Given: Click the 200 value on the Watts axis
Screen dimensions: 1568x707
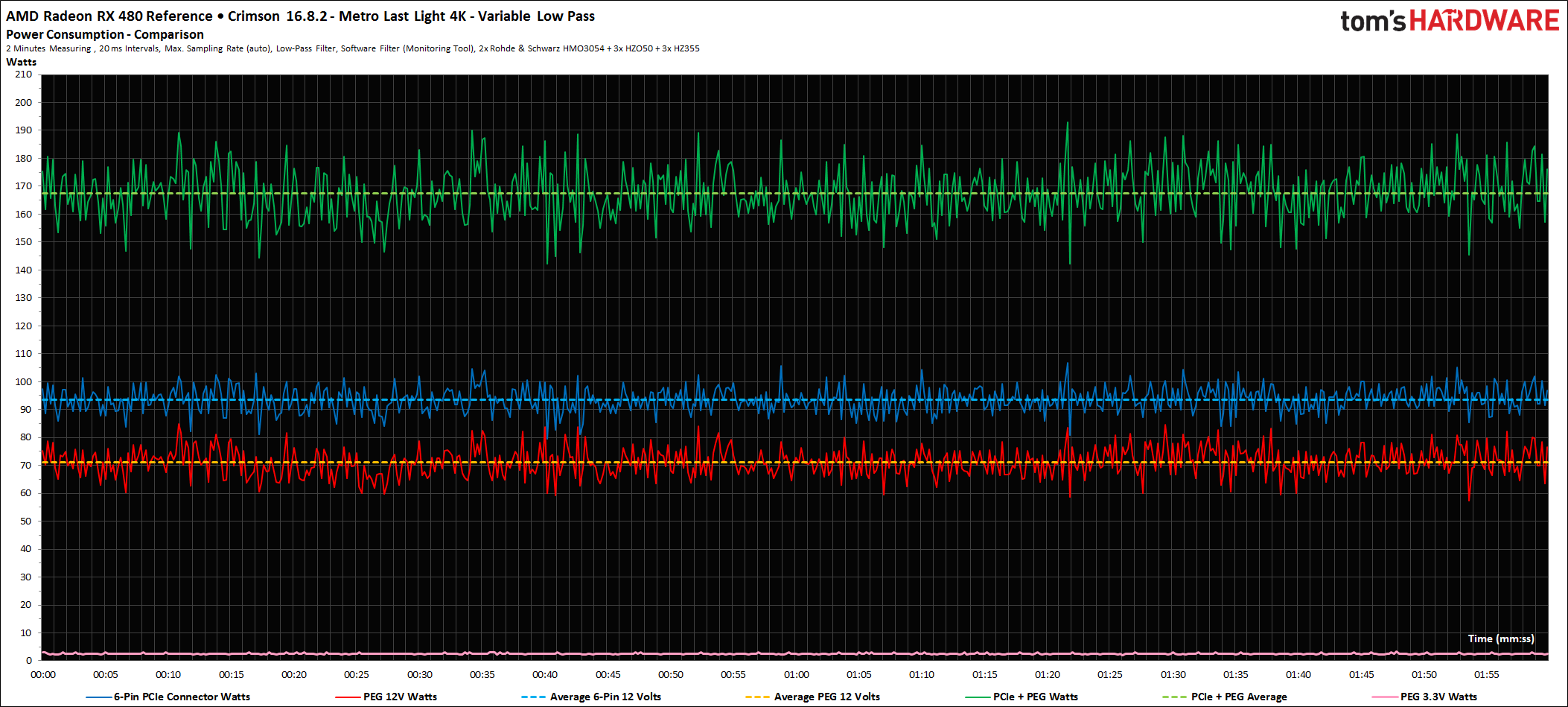Looking at the screenshot, I should click(x=24, y=102).
